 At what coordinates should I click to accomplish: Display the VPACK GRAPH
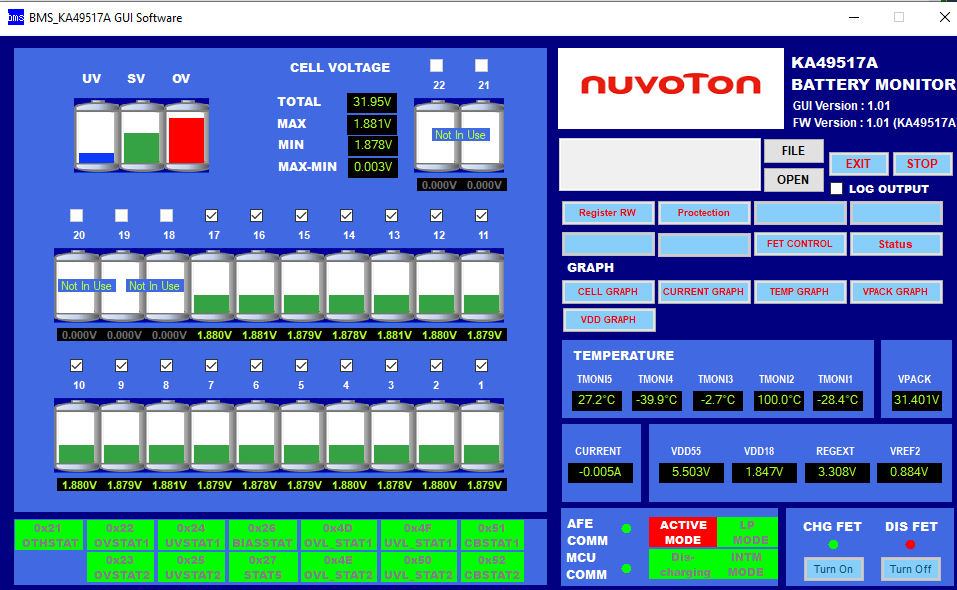click(x=895, y=292)
